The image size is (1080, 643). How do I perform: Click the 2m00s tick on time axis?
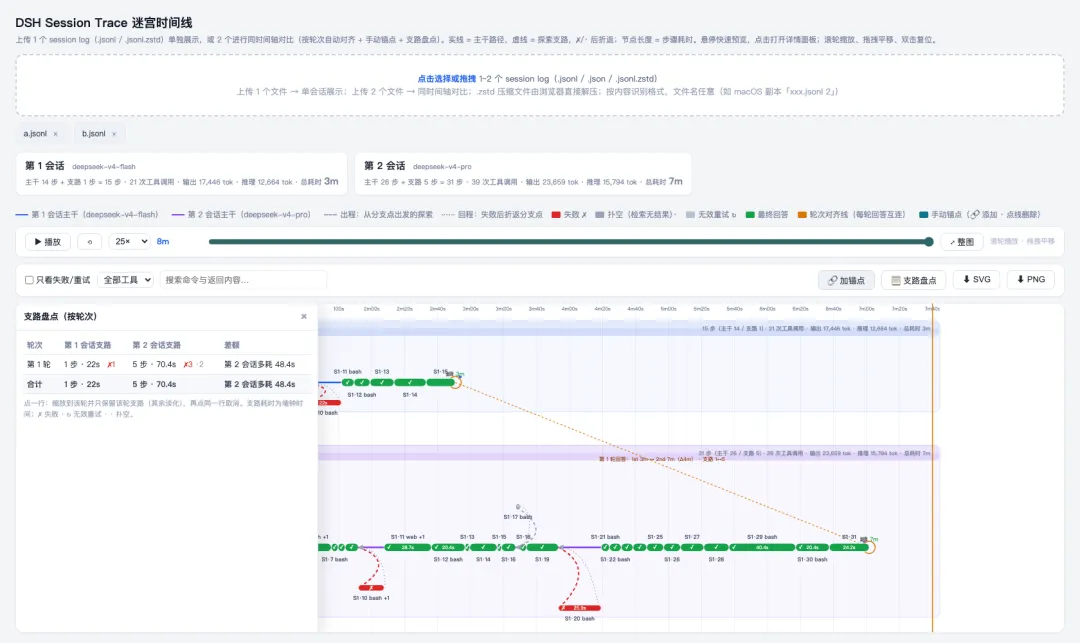point(371,309)
